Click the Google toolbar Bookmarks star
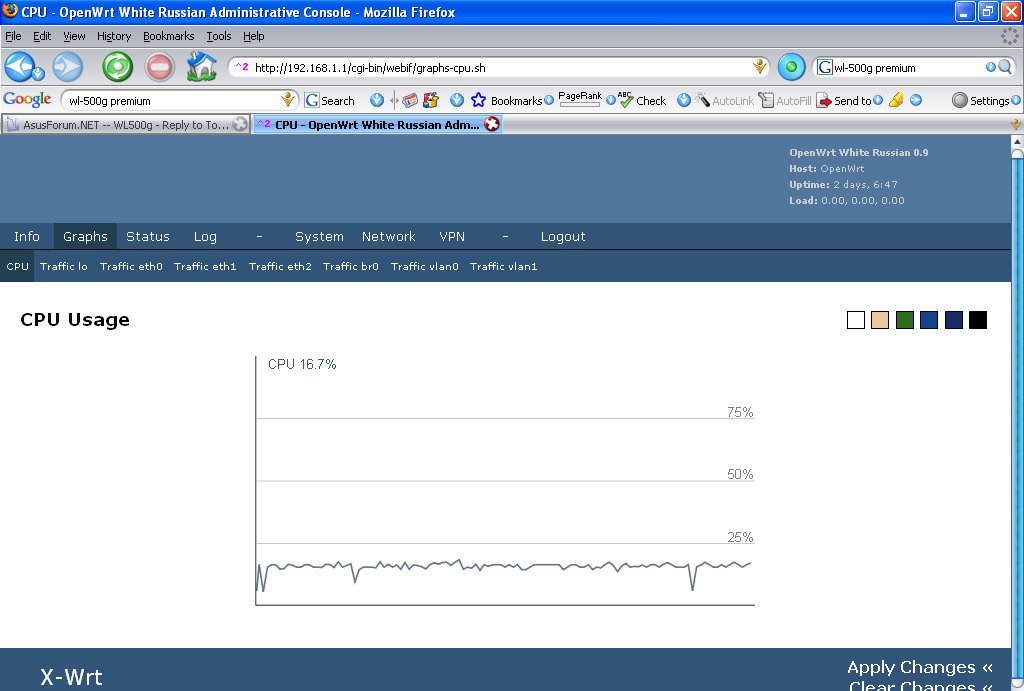 click(478, 100)
